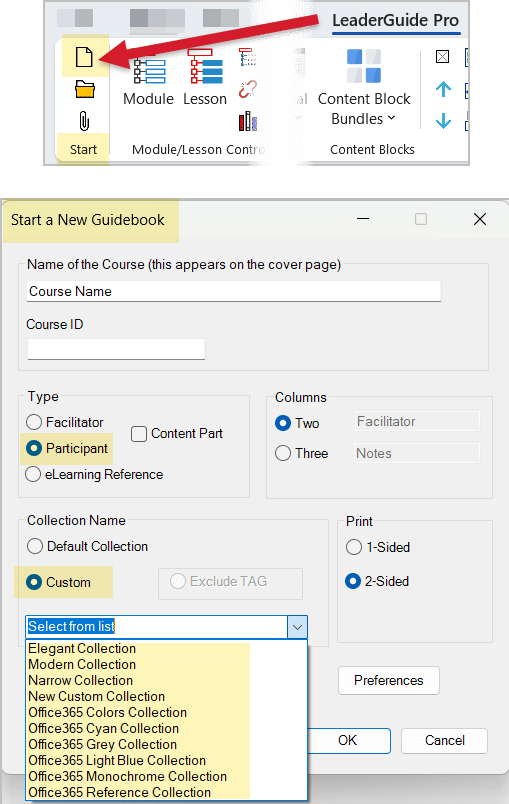The width and height of the screenshot is (509, 804).
Task: Expand the Content Block Bundles dropdown
Action: pyautogui.click(x=392, y=118)
